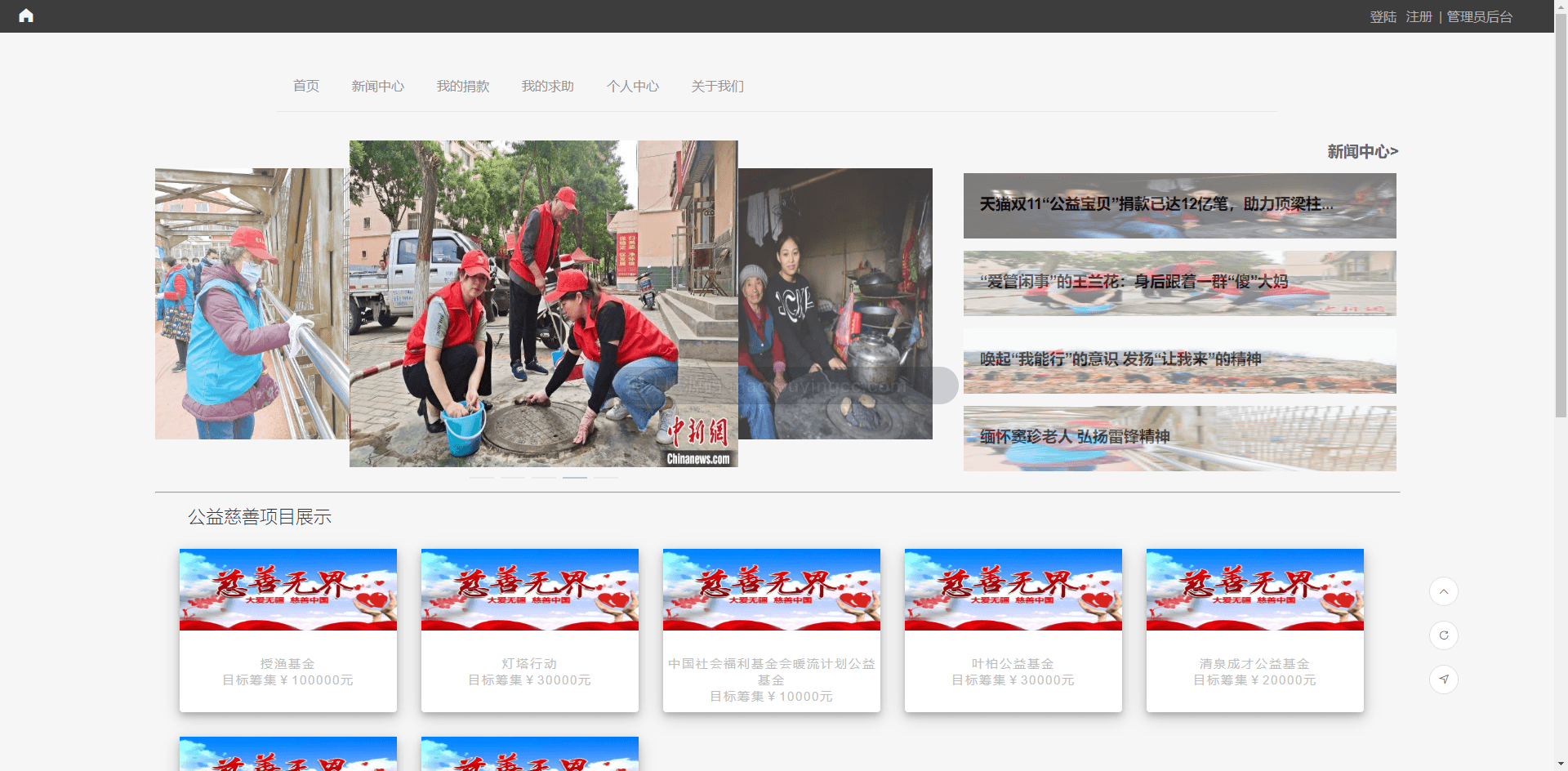
Task: Click the 叶柏公益基金 project title
Action: pos(1013,664)
